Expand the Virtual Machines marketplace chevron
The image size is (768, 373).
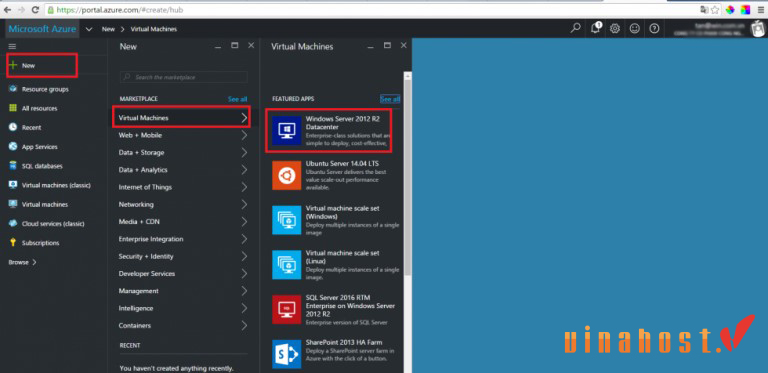tap(244, 118)
